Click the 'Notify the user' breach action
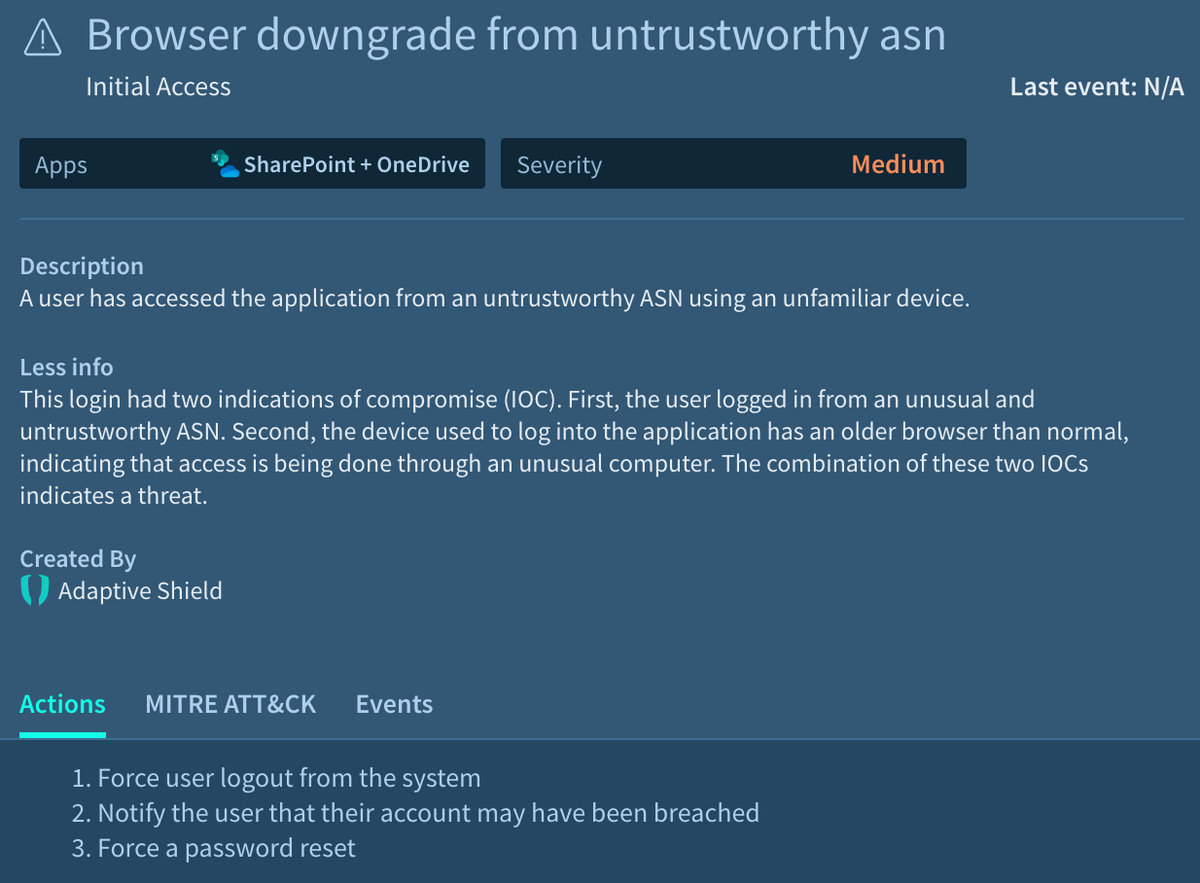Screen dimensions: 1200x883 click(x=415, y=812)
